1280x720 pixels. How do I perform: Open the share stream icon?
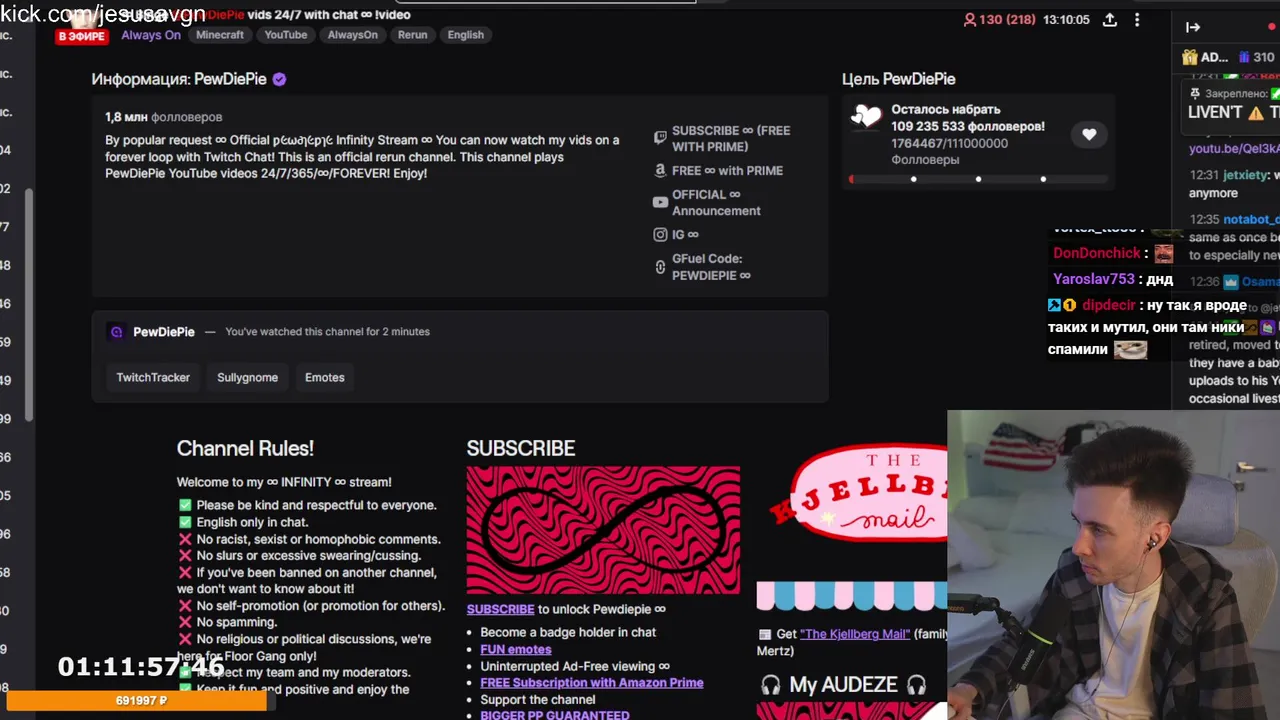point(1110,20)
